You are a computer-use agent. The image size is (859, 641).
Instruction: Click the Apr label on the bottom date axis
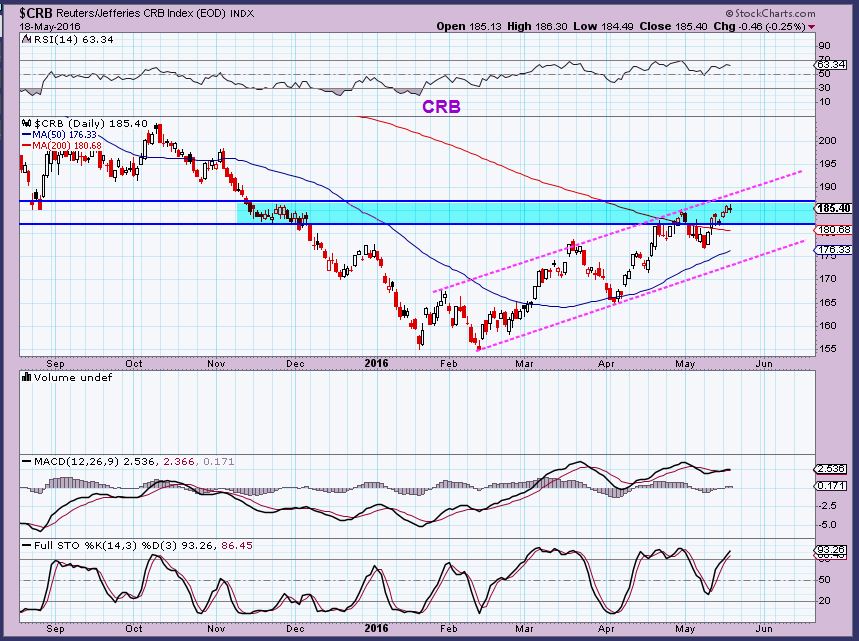[606, 628]
